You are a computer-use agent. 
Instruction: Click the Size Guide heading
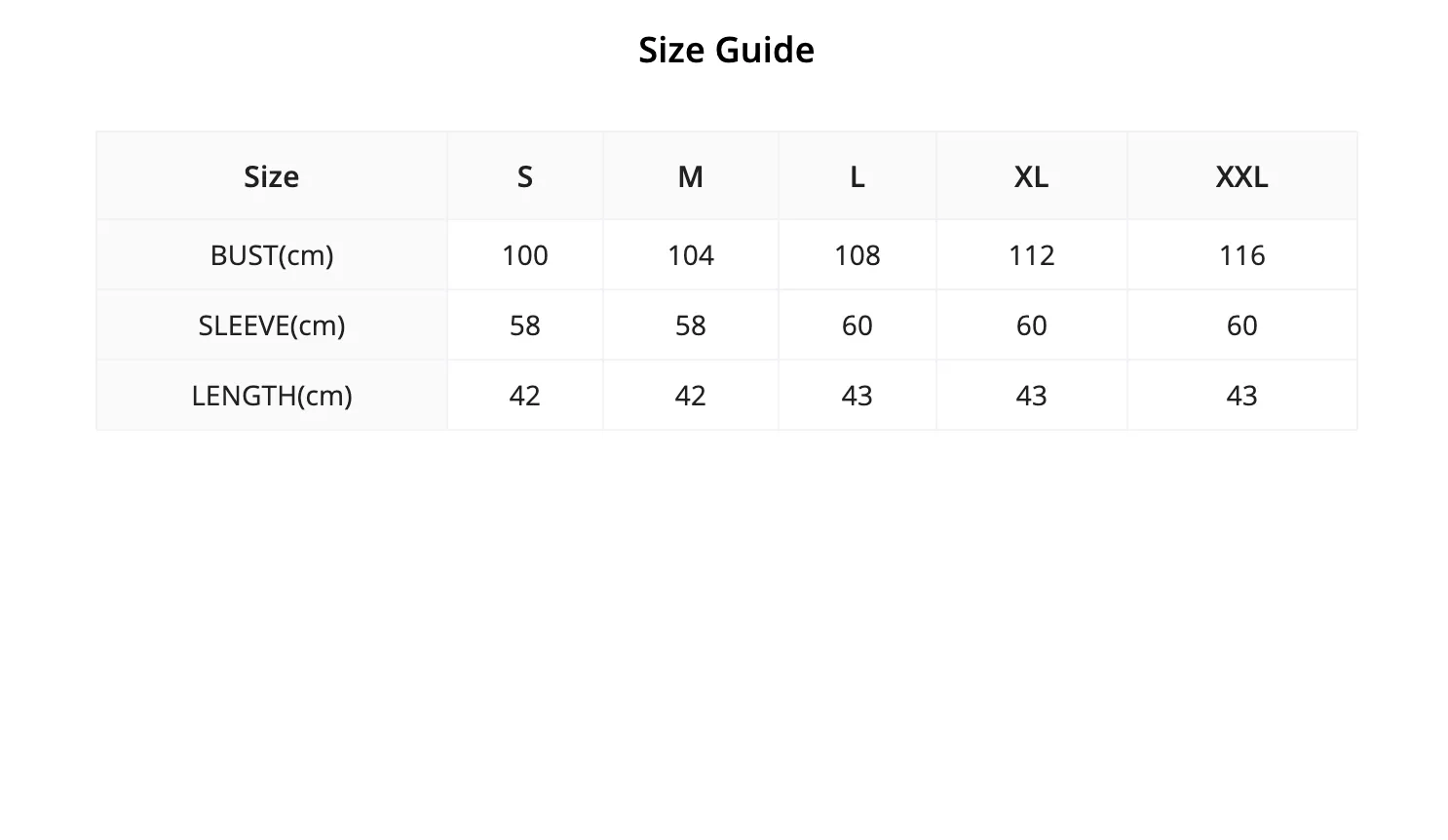(726, 50)
